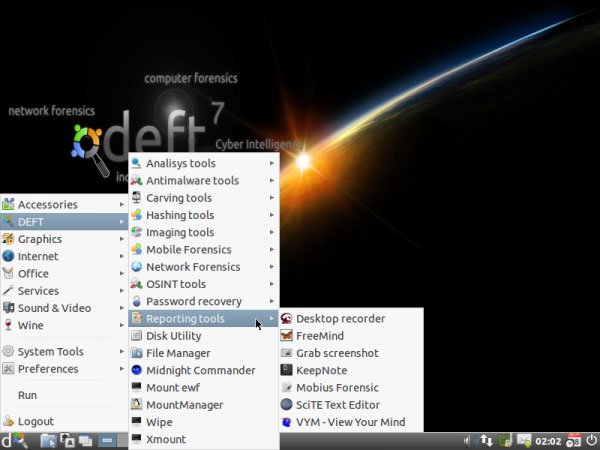Click the Office category icon
Viewport: 600px width, 450px height.
coord(8,273)
